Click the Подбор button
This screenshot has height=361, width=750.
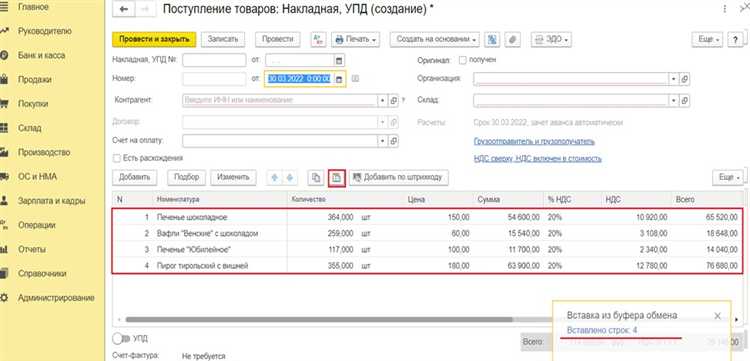pos(187,177)
